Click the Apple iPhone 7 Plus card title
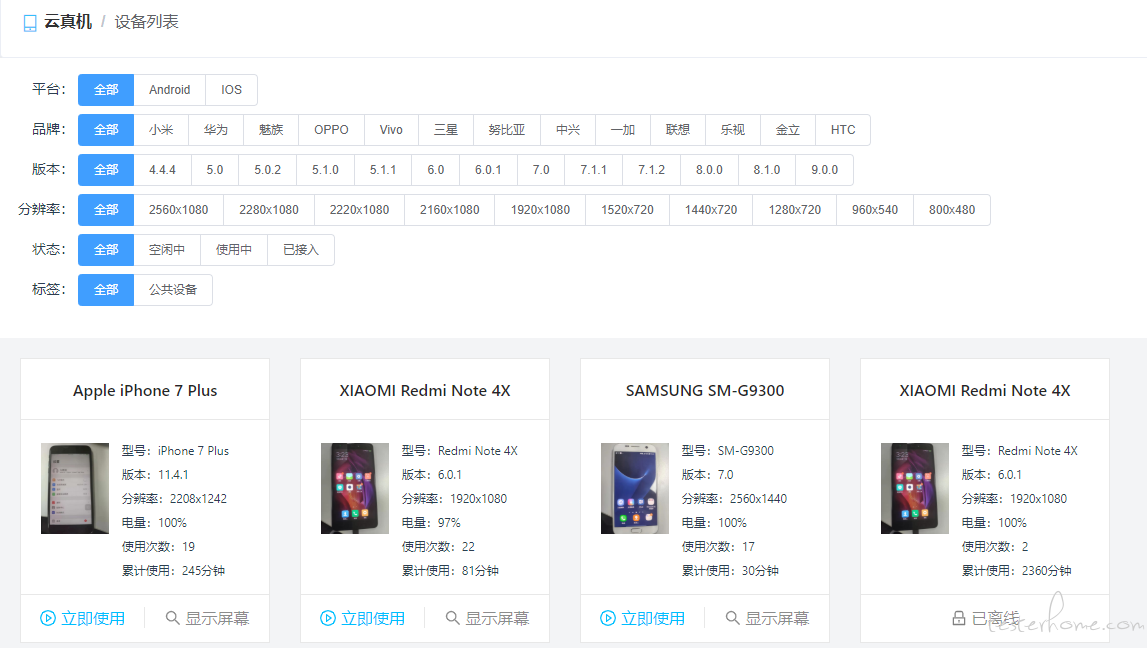 click(145, 391)
